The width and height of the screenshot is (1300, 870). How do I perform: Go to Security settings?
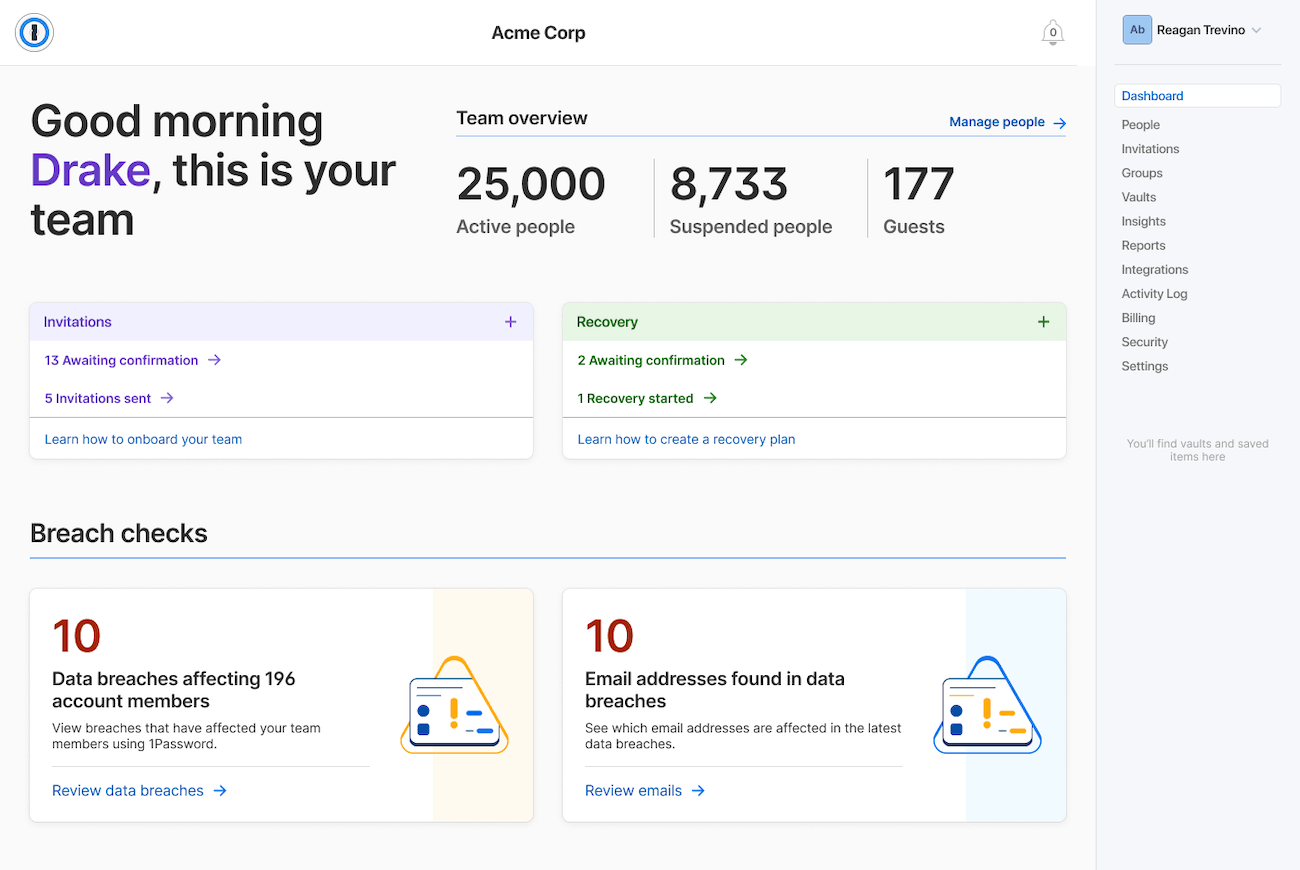click(x=1144, y=341)
